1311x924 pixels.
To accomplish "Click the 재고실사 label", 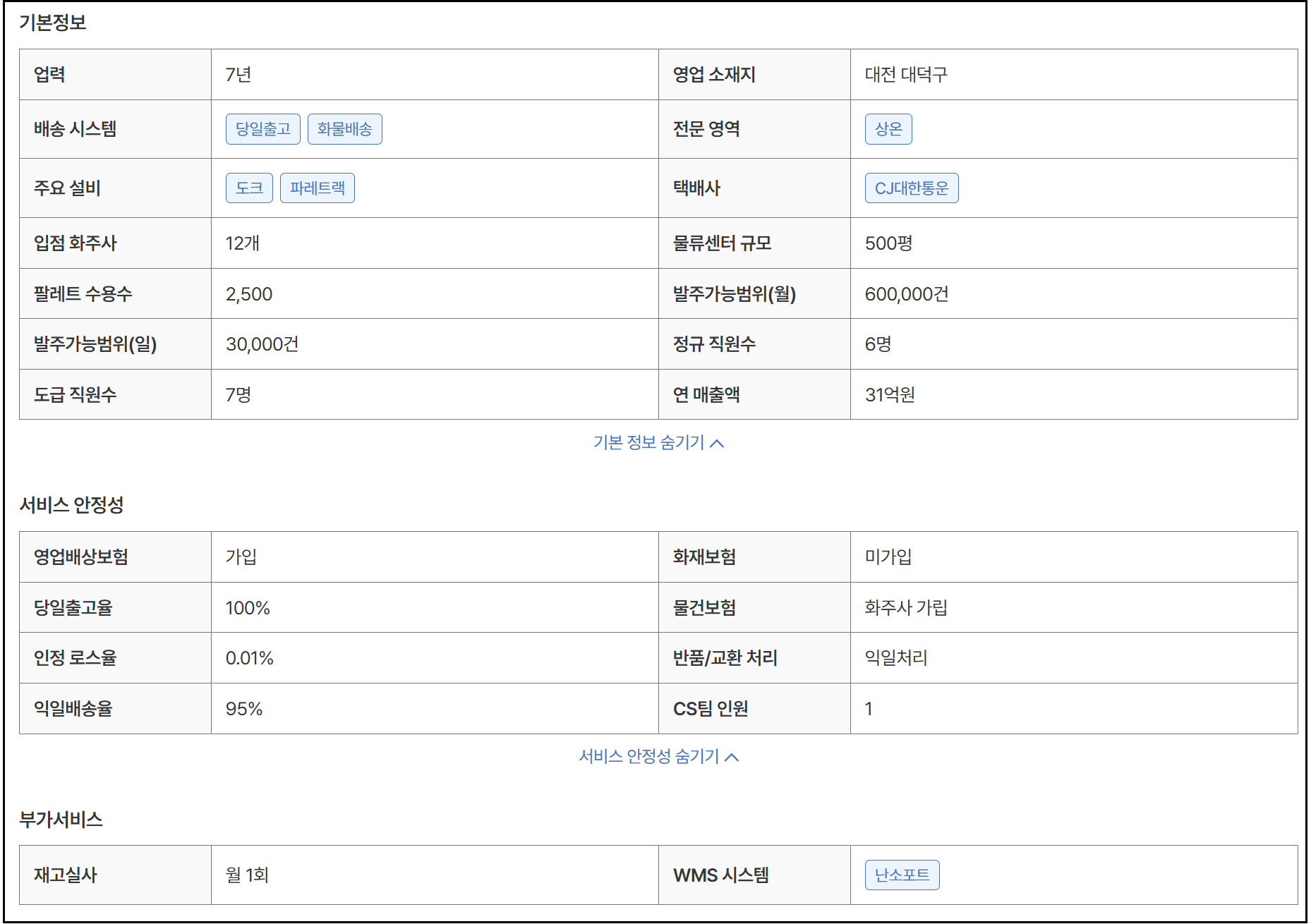I will tap(65, 875).
